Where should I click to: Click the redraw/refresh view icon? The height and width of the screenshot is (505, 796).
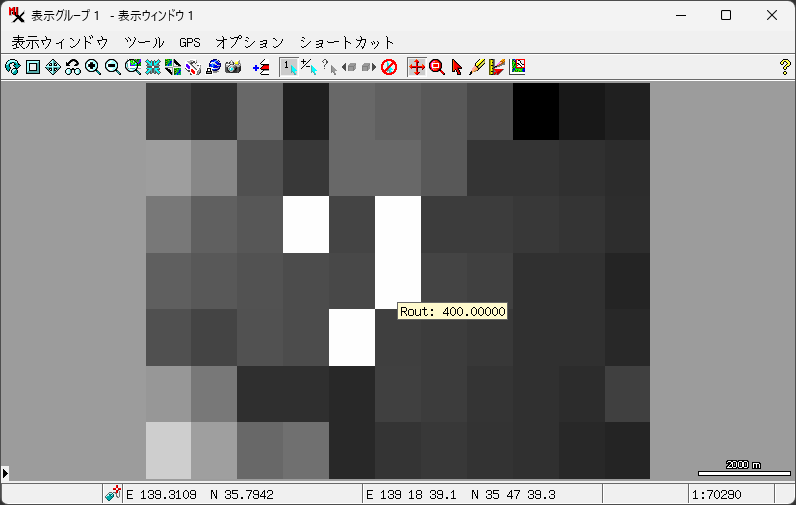[13, 67]
